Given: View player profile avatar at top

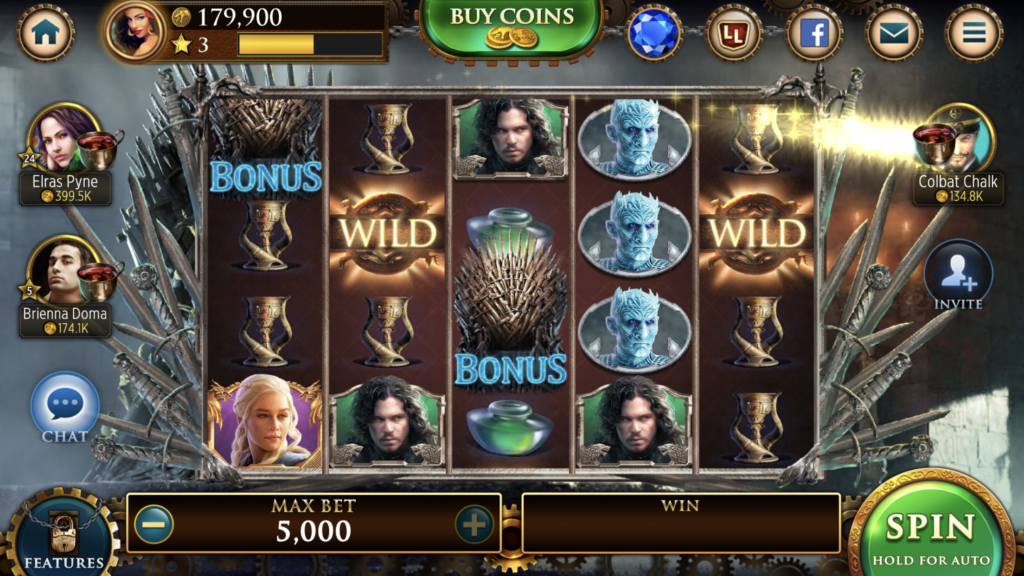Looking at the screenshot, I should (x=135, y=31).
